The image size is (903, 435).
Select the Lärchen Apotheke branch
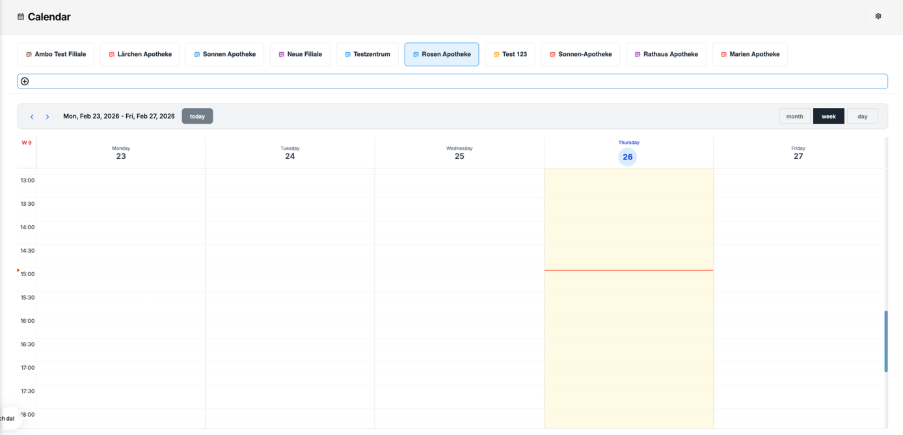coord(140,54)
